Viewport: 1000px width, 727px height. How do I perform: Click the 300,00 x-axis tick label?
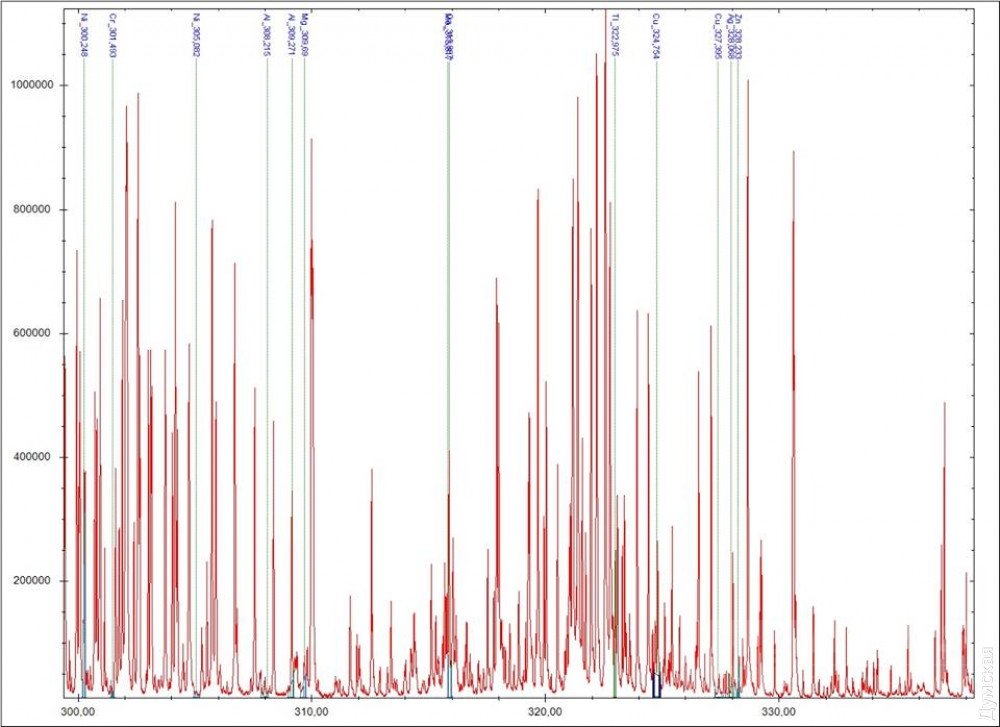[x=78, y=712]
